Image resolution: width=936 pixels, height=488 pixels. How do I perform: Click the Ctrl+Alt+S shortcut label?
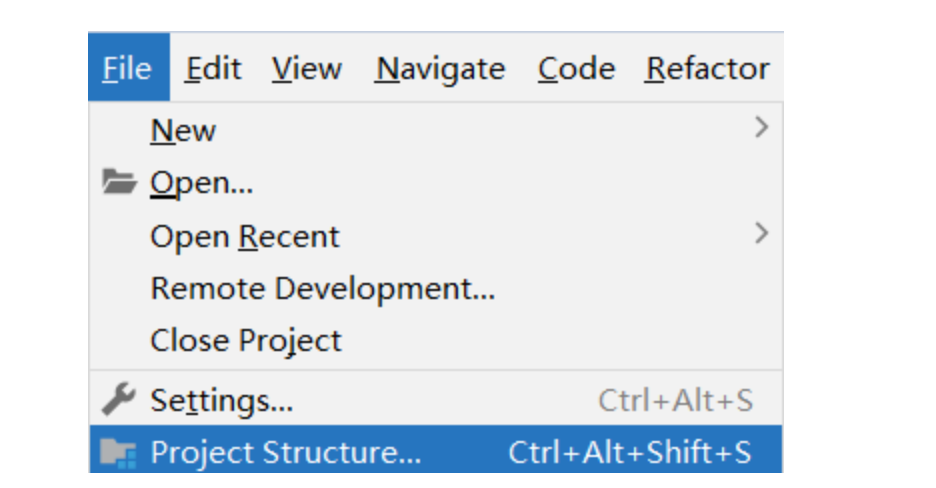coord(676,400)
